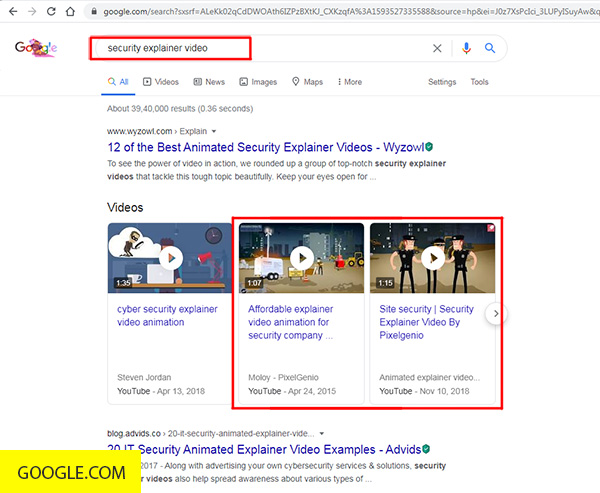Open the More search options menu
This screenshot has width=600, height=493.
pos(350,82)
